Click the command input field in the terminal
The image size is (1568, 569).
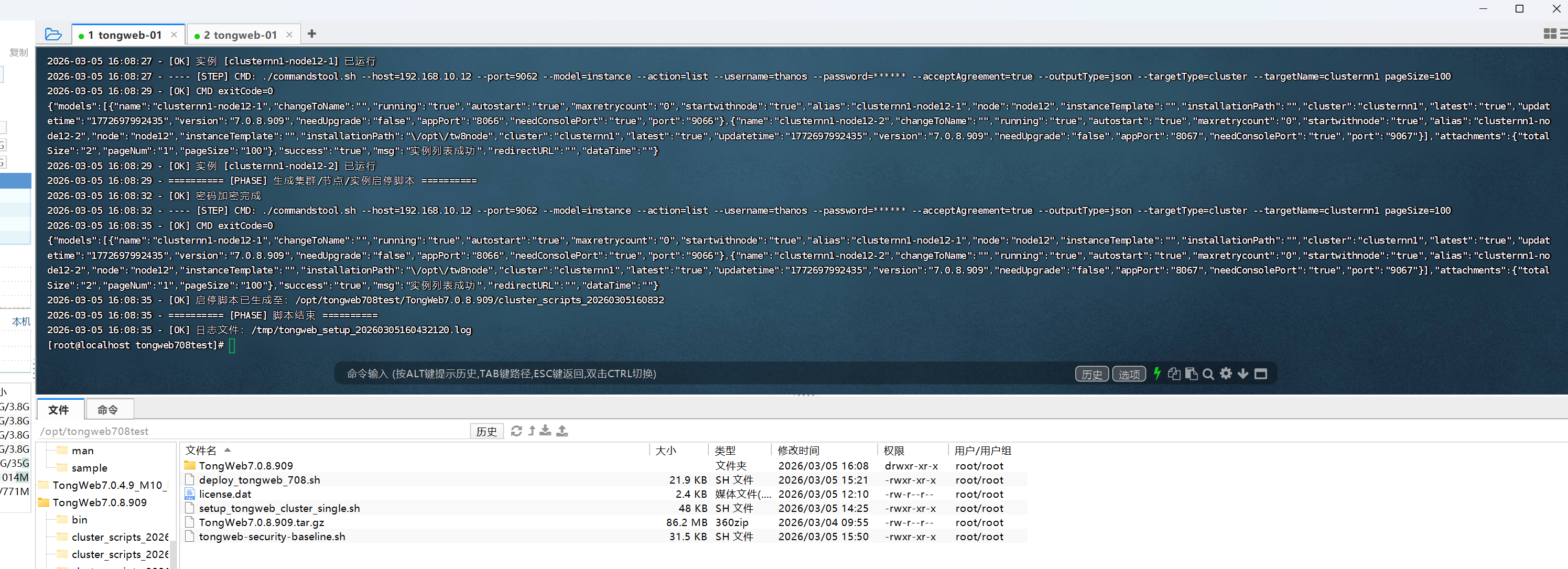700,374
